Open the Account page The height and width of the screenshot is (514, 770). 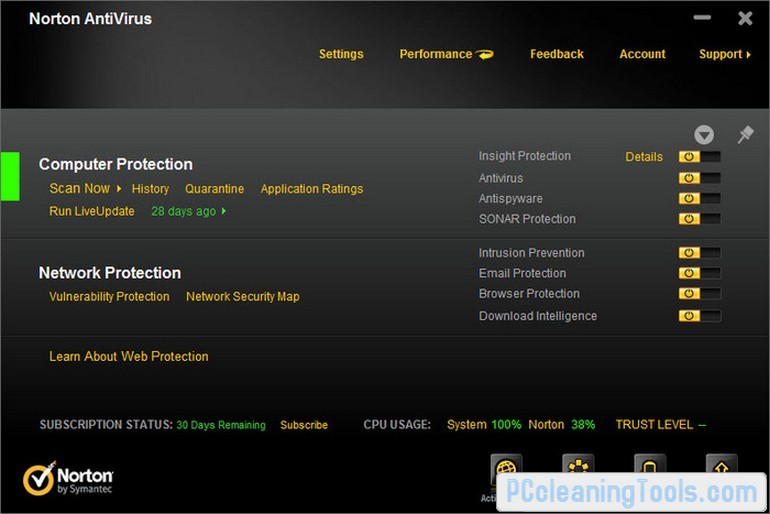(642, 54)
